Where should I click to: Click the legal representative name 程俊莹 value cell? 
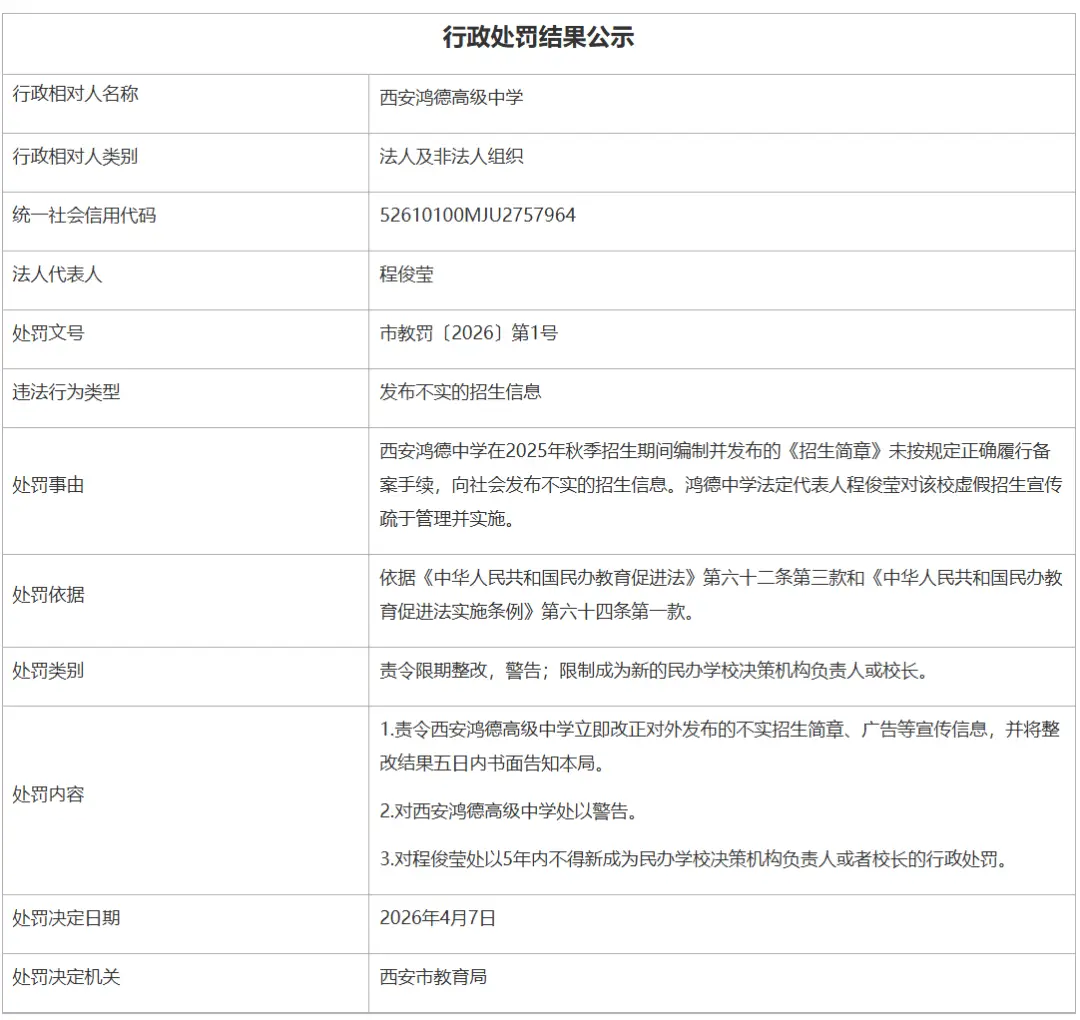click(406, 275)
